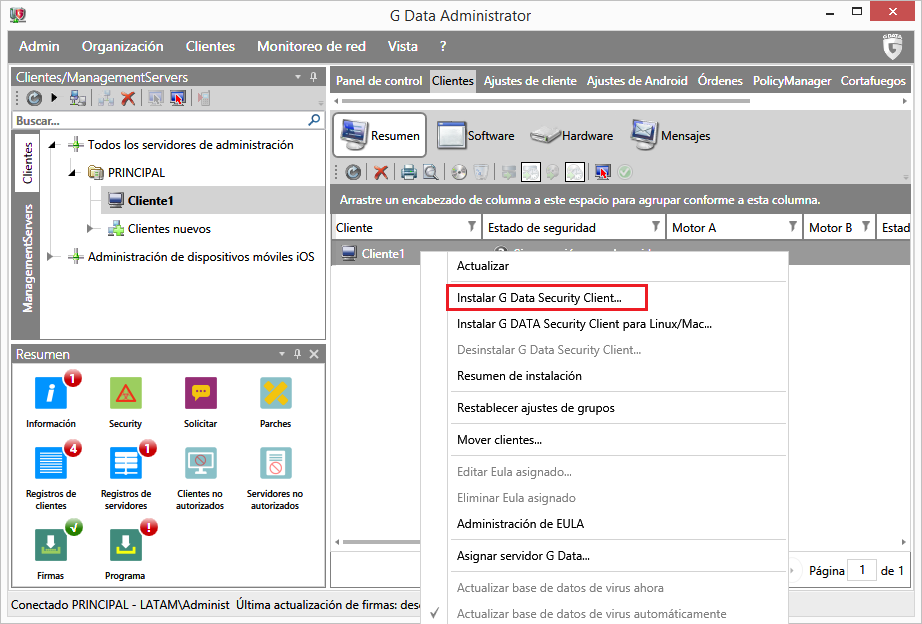The width and height of the screenshot is (922, 624).
Task: Close the Resumen panel
Action: click(x=314, y=354)
